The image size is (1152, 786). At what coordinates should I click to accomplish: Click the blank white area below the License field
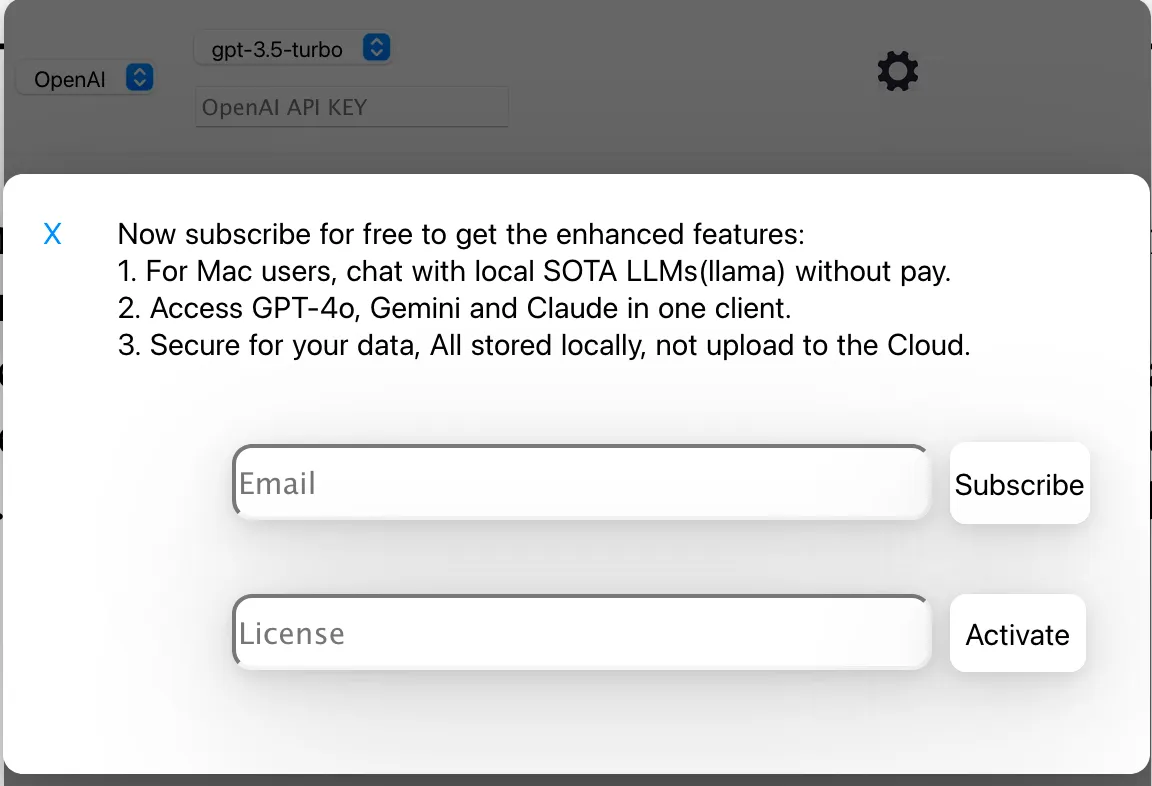[580, 725]
